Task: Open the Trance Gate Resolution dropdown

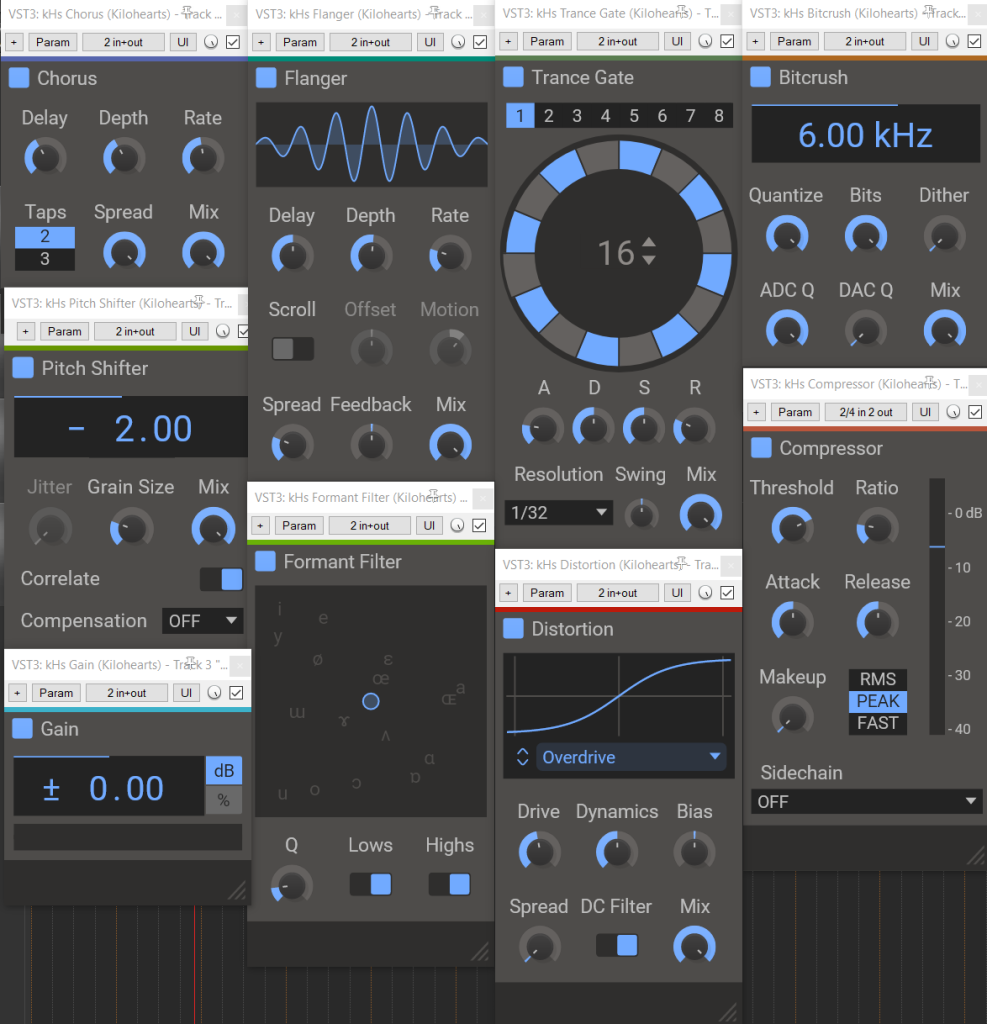Action: [x=558, y=513]
